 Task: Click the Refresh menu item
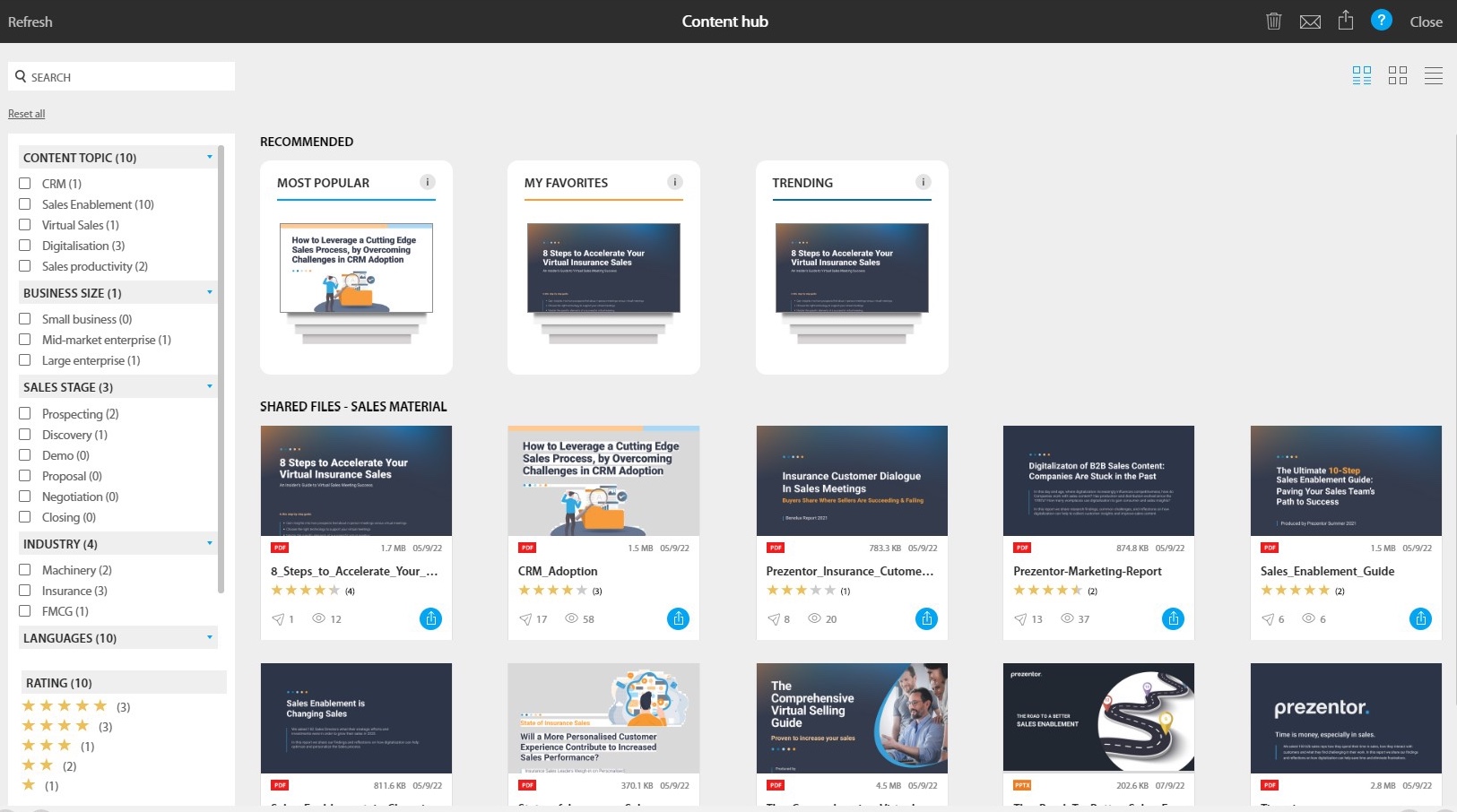(x=30, y=21)
